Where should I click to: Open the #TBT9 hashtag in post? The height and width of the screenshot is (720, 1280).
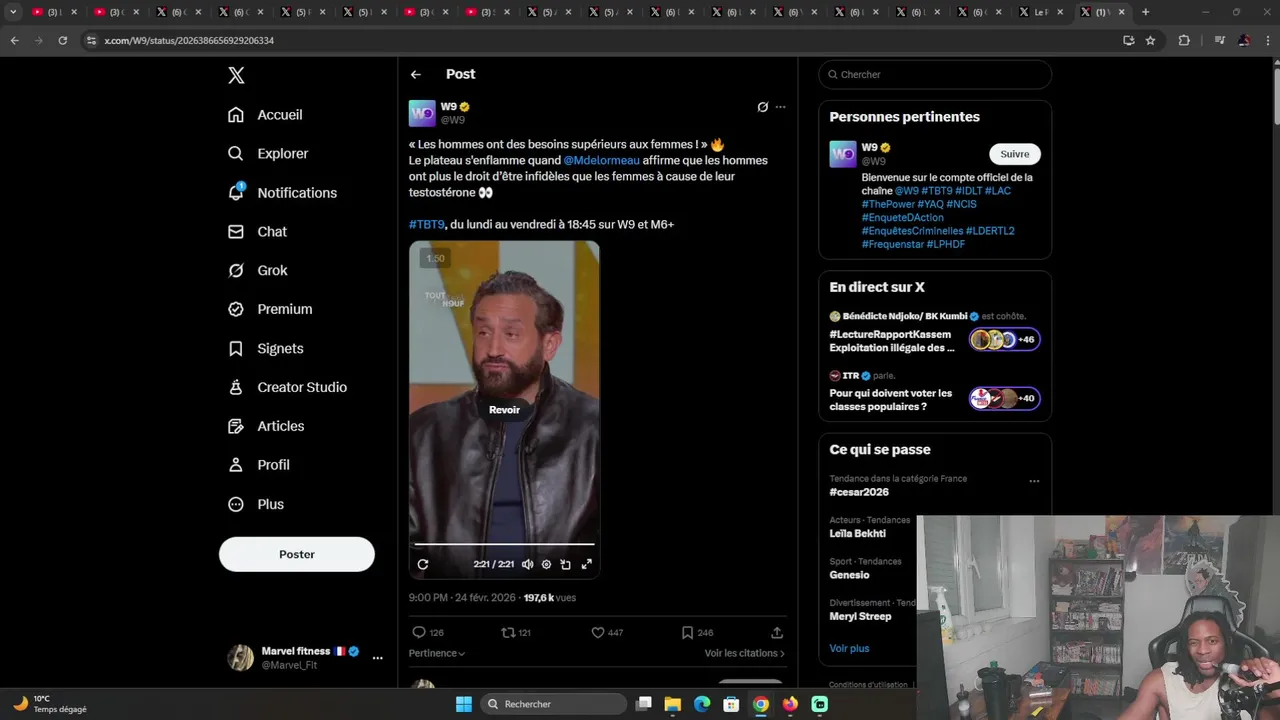[x=427, y=224]
